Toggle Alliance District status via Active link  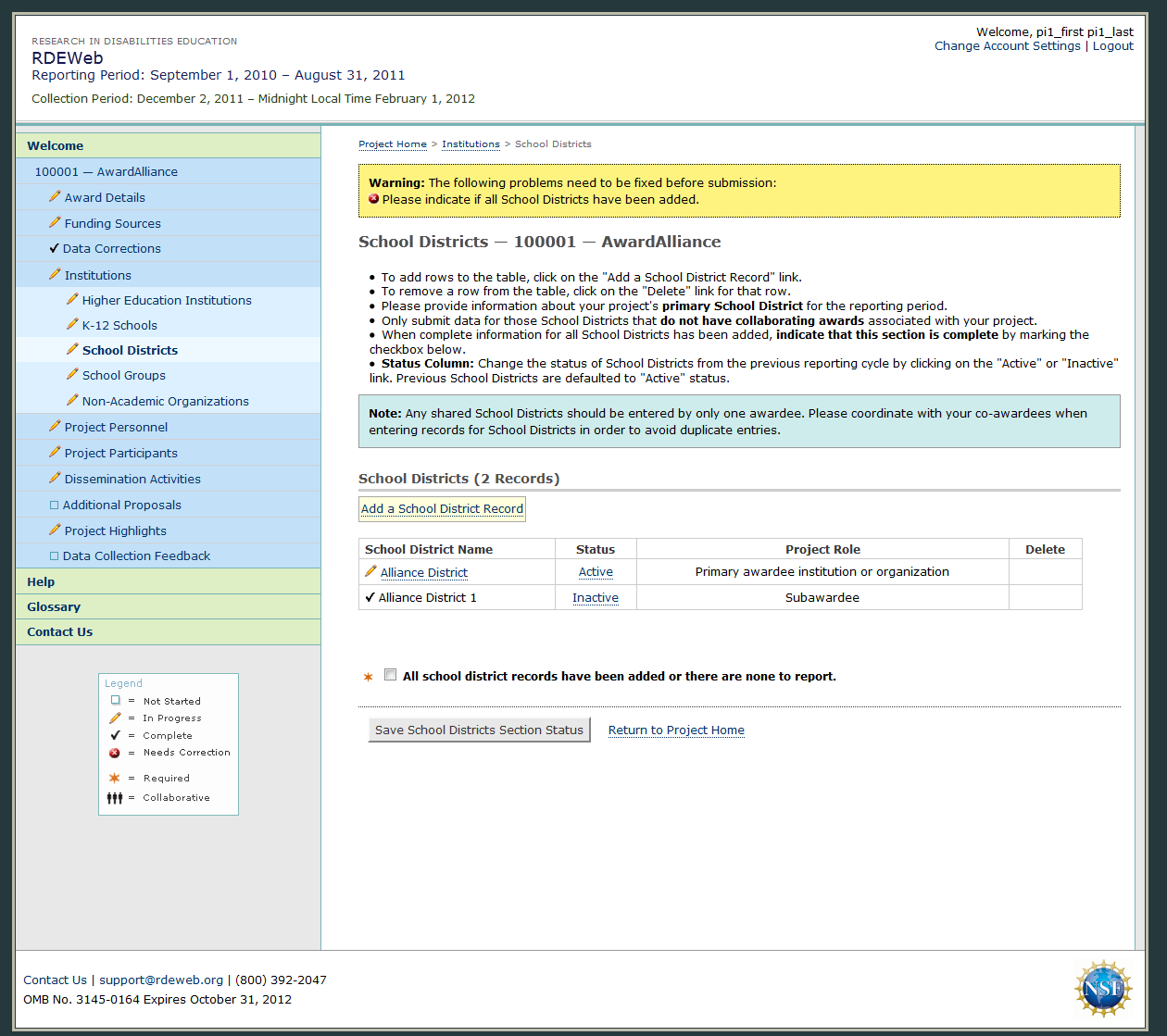(596, 572)
